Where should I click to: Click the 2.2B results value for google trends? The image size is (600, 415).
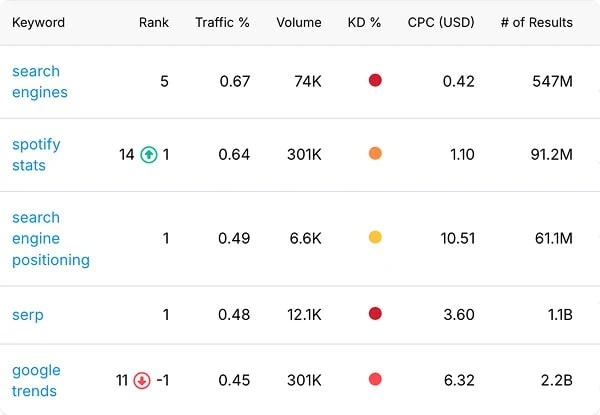[557, 381]
